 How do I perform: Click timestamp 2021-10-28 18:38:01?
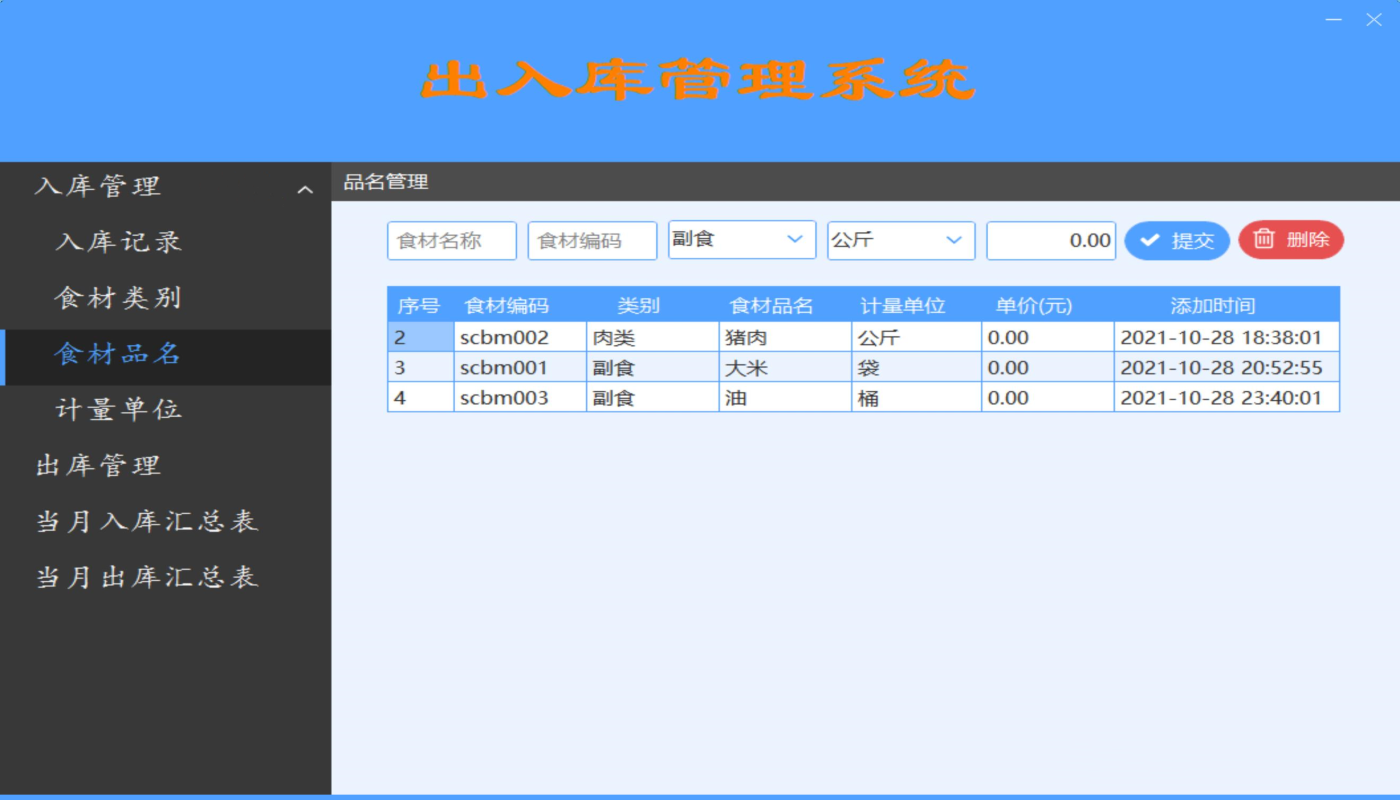coord(1226,337)
